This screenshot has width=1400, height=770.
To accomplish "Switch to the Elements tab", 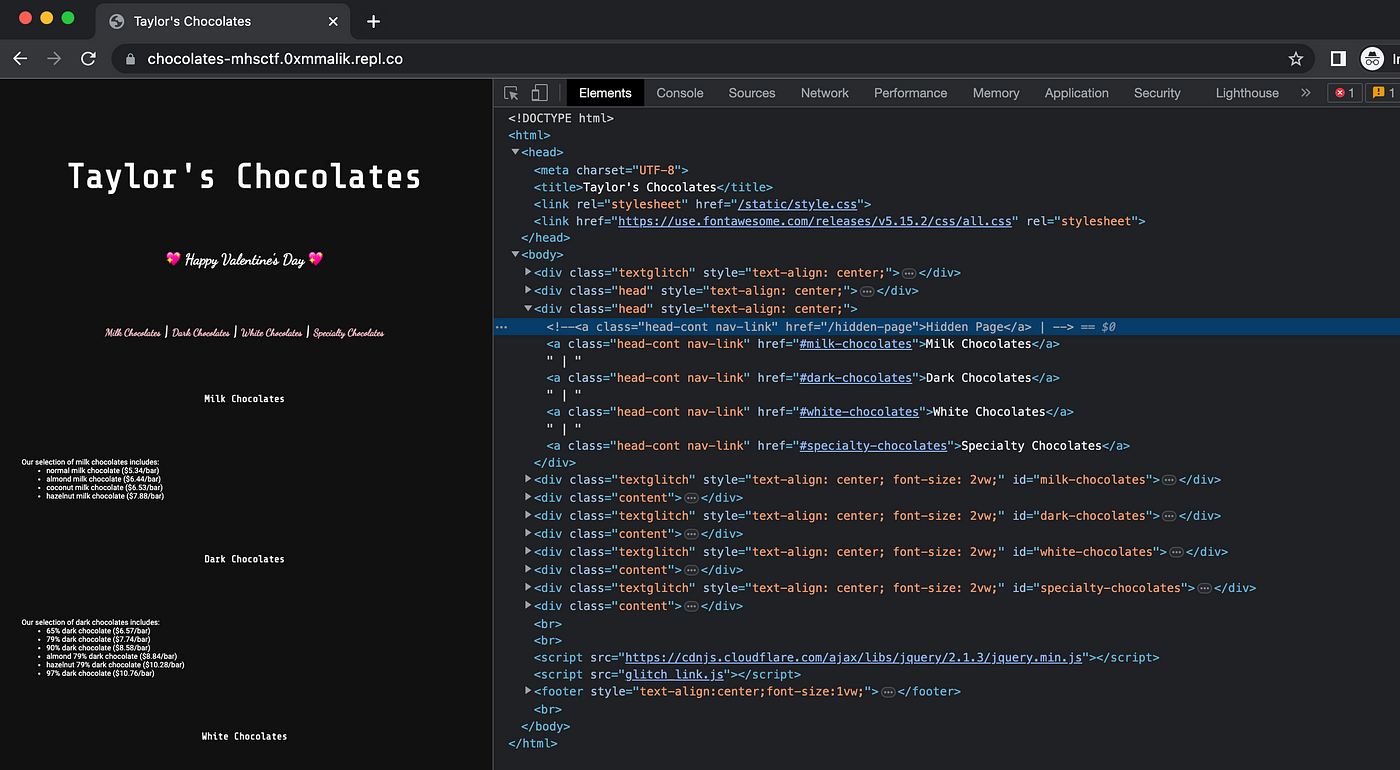I will tap(605, 93).
